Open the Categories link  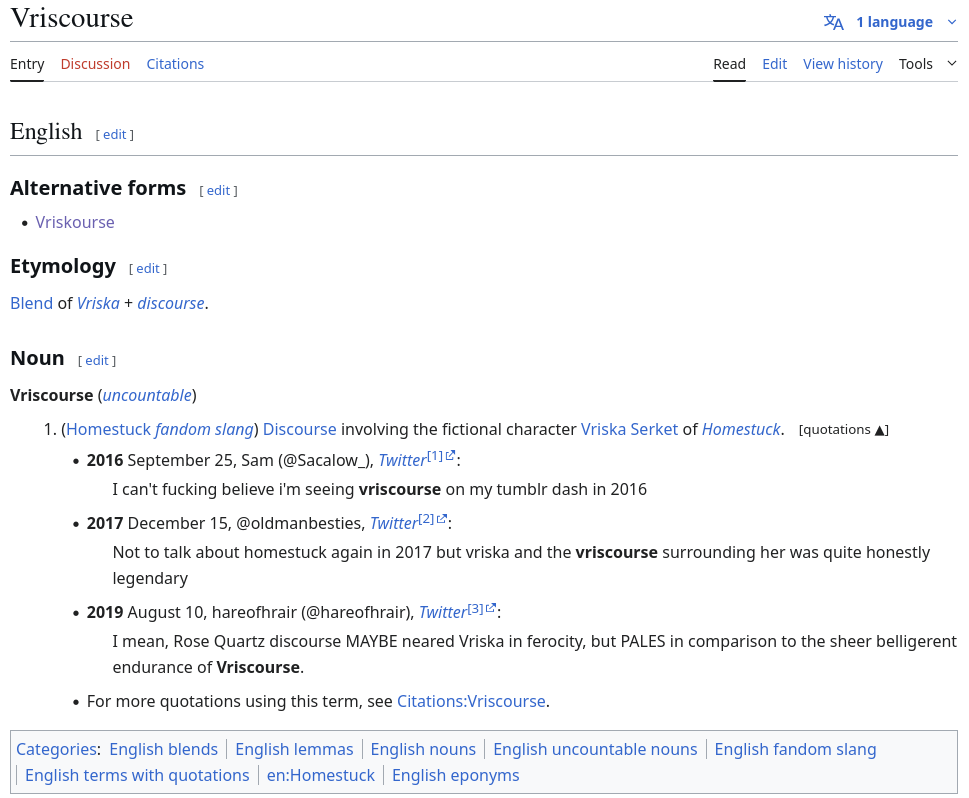click(x=57, y=749)
